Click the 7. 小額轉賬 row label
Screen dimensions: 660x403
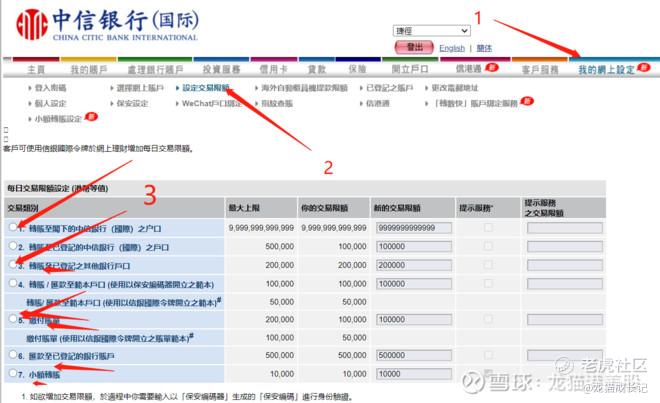click(x=39, y=375)
